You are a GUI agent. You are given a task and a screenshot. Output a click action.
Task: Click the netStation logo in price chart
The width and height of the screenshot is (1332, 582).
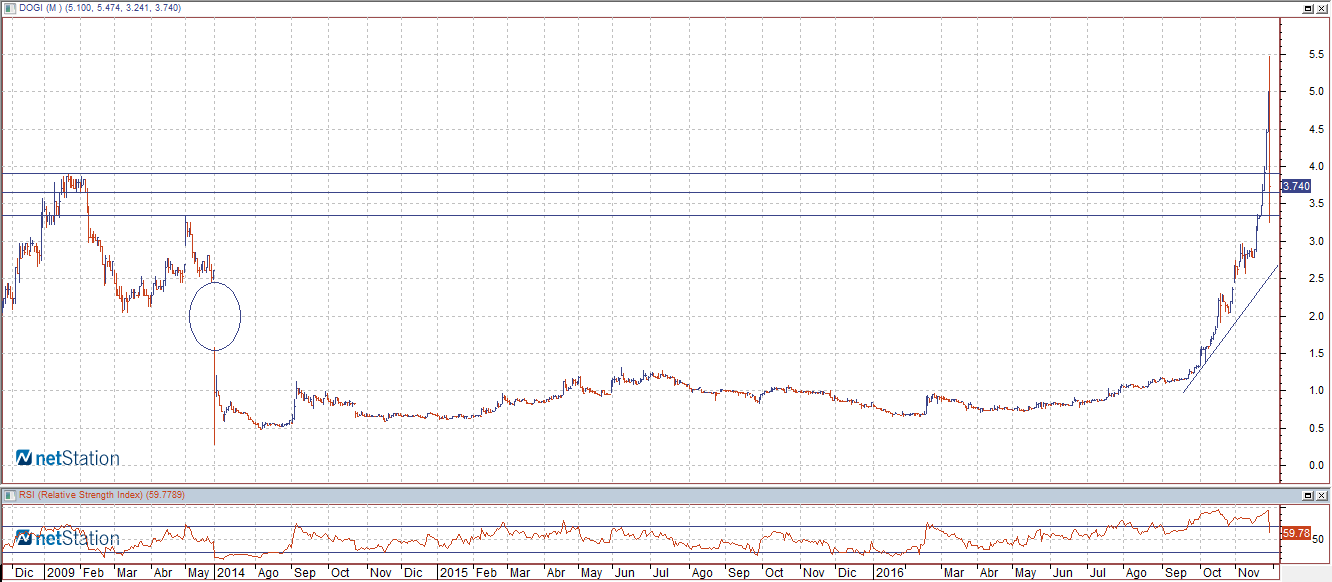(x=68, y=458)
